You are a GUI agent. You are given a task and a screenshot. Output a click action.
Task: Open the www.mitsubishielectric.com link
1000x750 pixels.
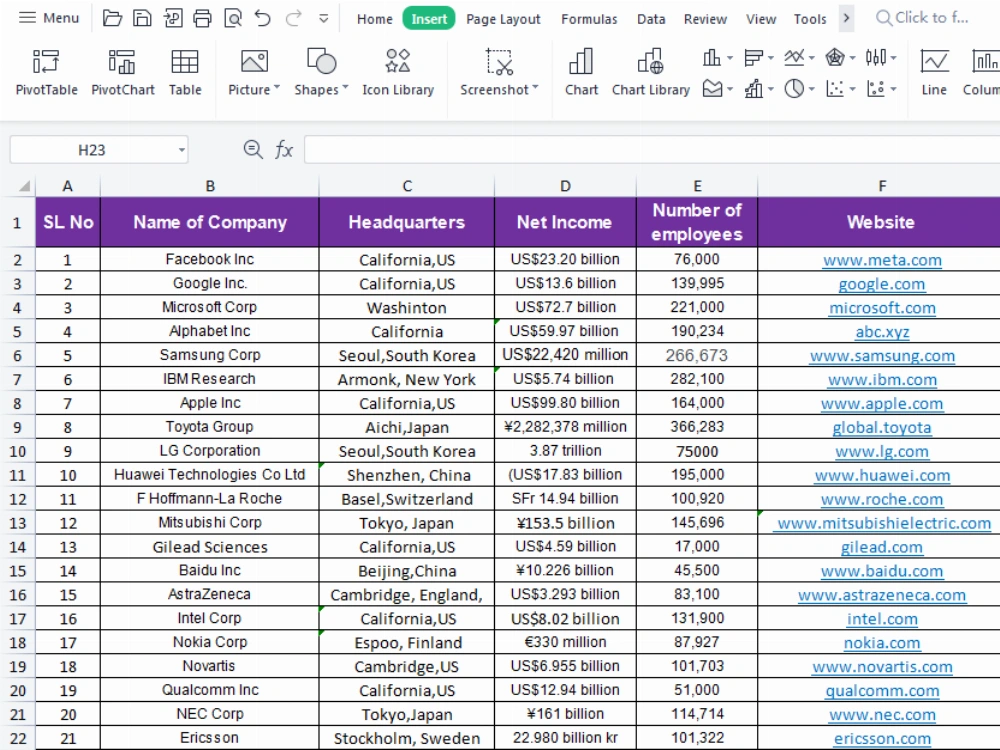tap(884, 524)
